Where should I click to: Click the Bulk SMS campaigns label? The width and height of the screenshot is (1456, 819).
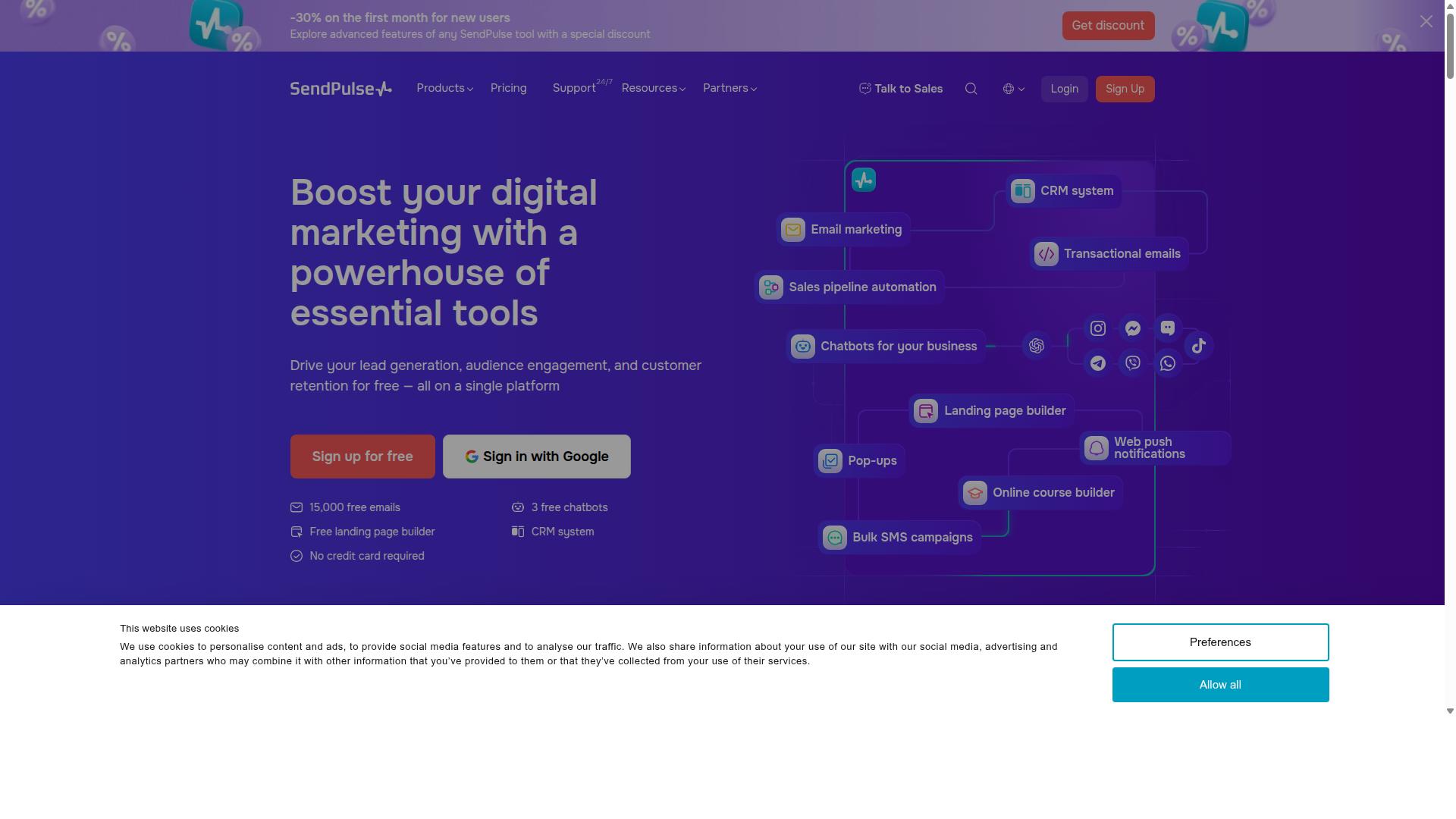pyautogui.click(x=912, y=538)
